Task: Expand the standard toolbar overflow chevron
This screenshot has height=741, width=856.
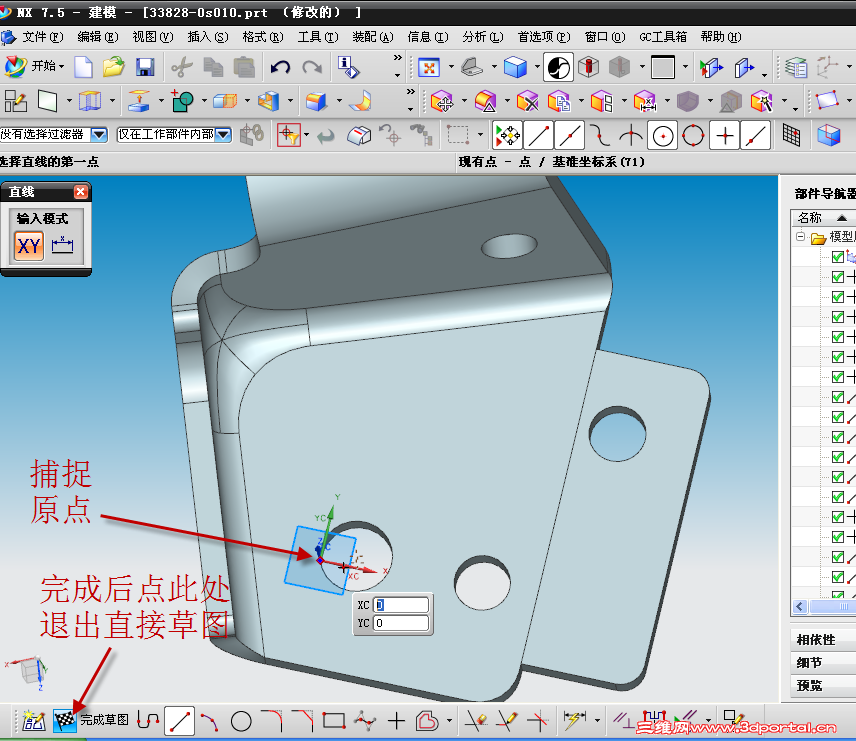Action: pyautogui.click(x=397, y=57)
